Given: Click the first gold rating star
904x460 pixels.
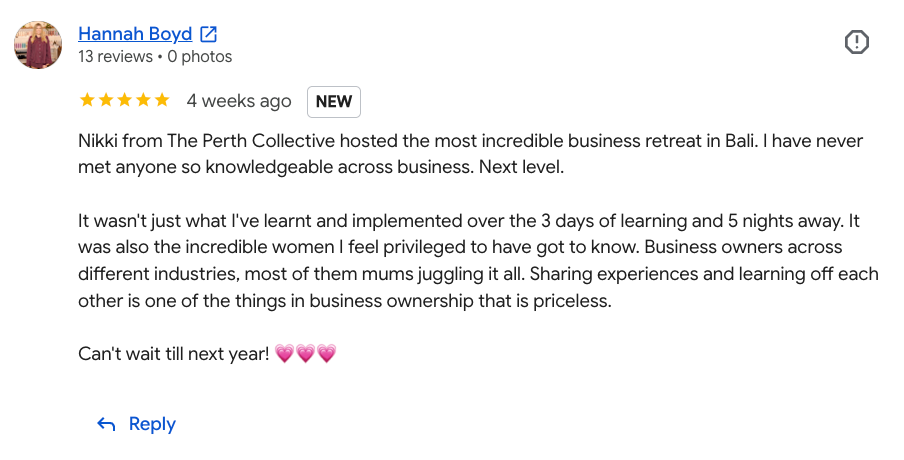Looking at the screenshot, I should pyautogui.click(x=87, y=100).
